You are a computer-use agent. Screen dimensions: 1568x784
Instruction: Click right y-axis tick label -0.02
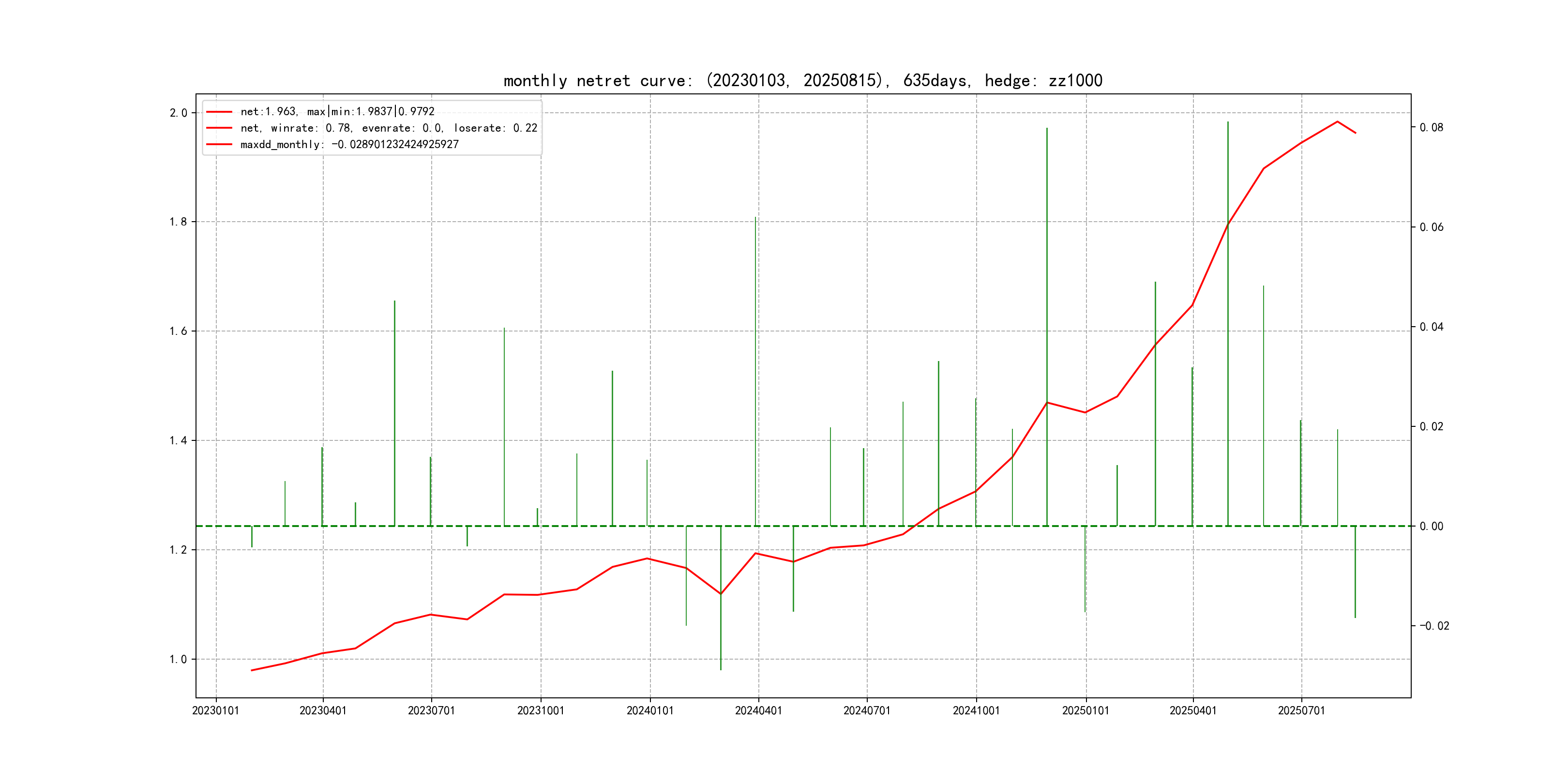pos(1434,626)
